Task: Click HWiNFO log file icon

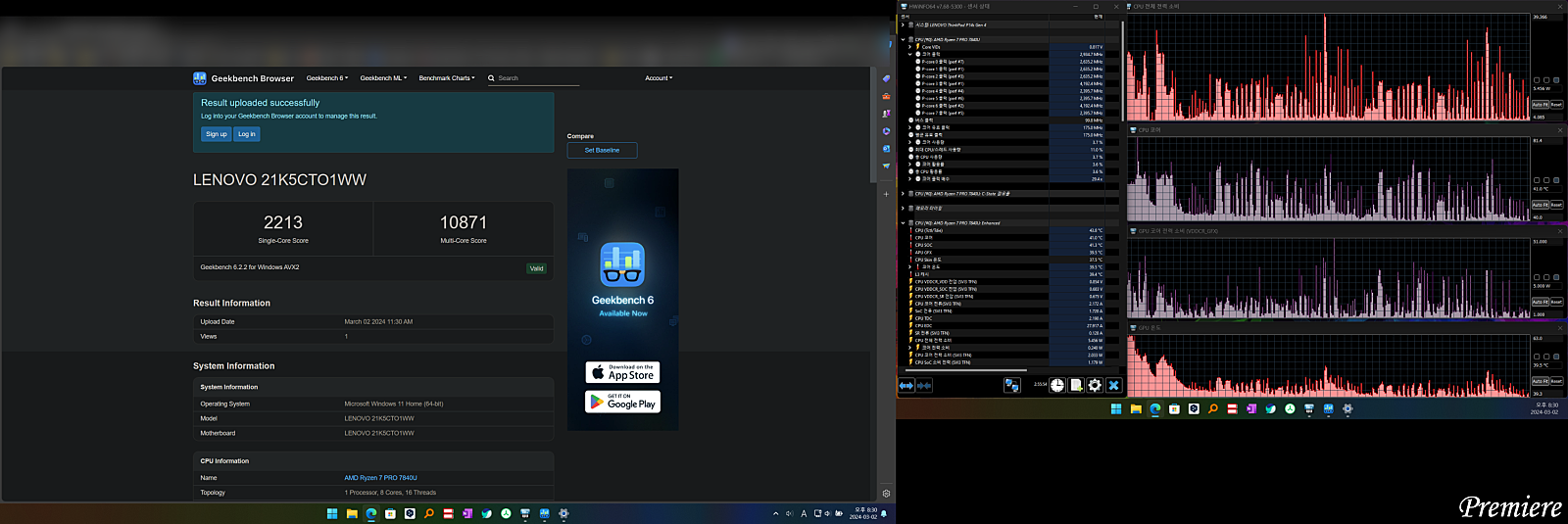Action: [x=1076, y=386]
